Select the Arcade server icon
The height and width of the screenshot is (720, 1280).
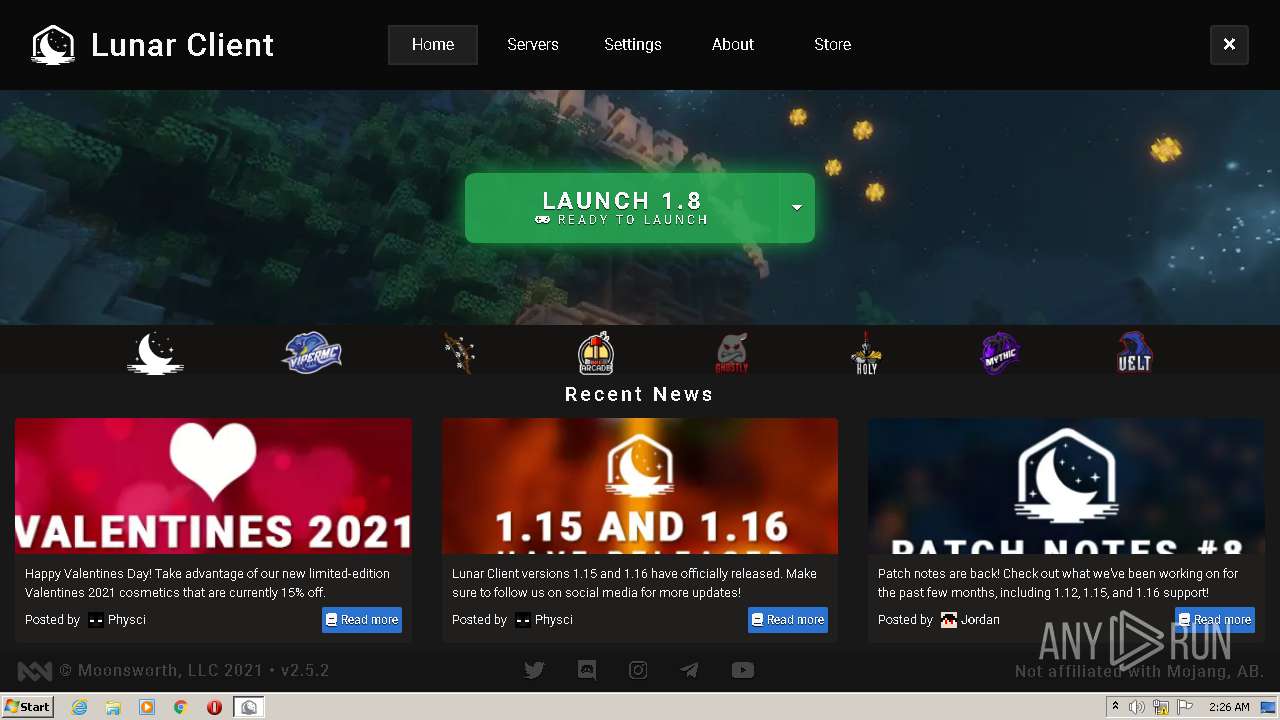point(596,353)
